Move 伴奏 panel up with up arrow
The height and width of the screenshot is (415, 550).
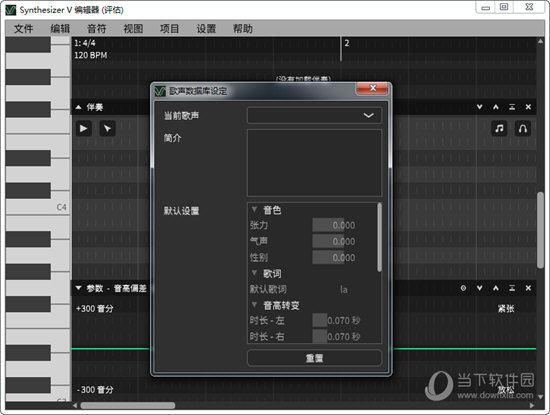tap(496, 107)
